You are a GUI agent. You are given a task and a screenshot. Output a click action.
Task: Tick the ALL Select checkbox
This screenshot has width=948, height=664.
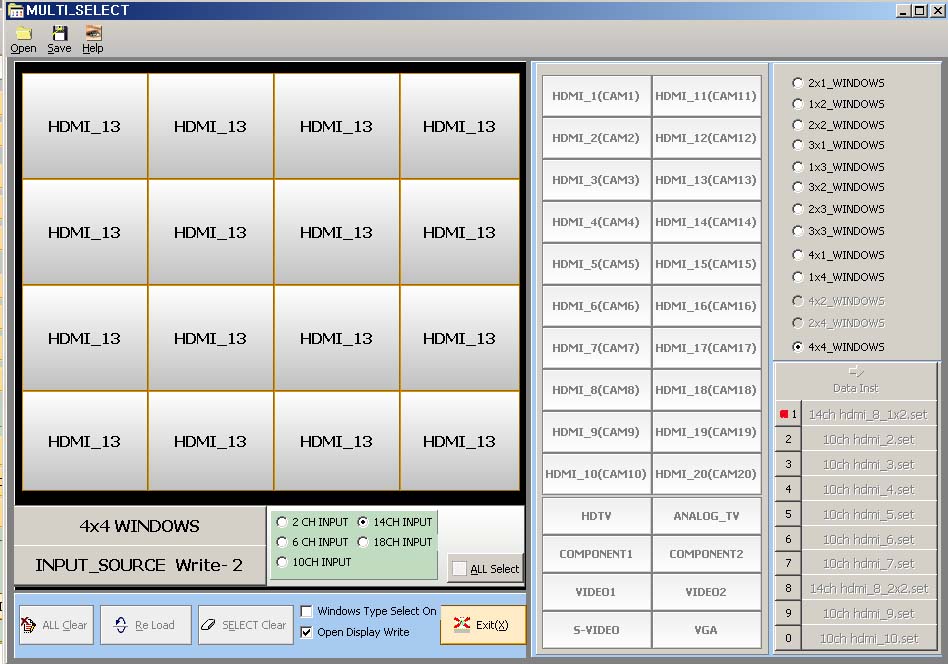(459, 568)
